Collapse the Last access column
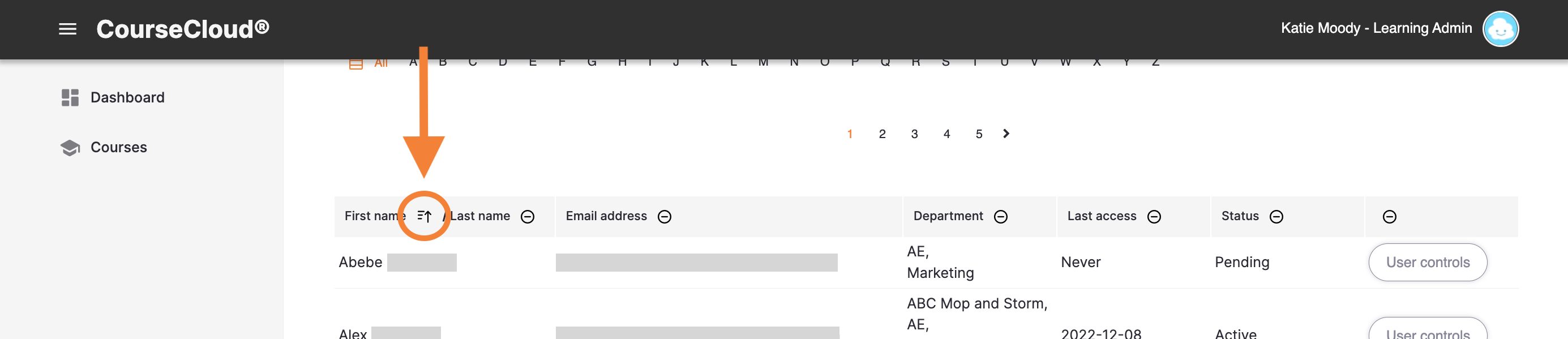 (1154, 217)
